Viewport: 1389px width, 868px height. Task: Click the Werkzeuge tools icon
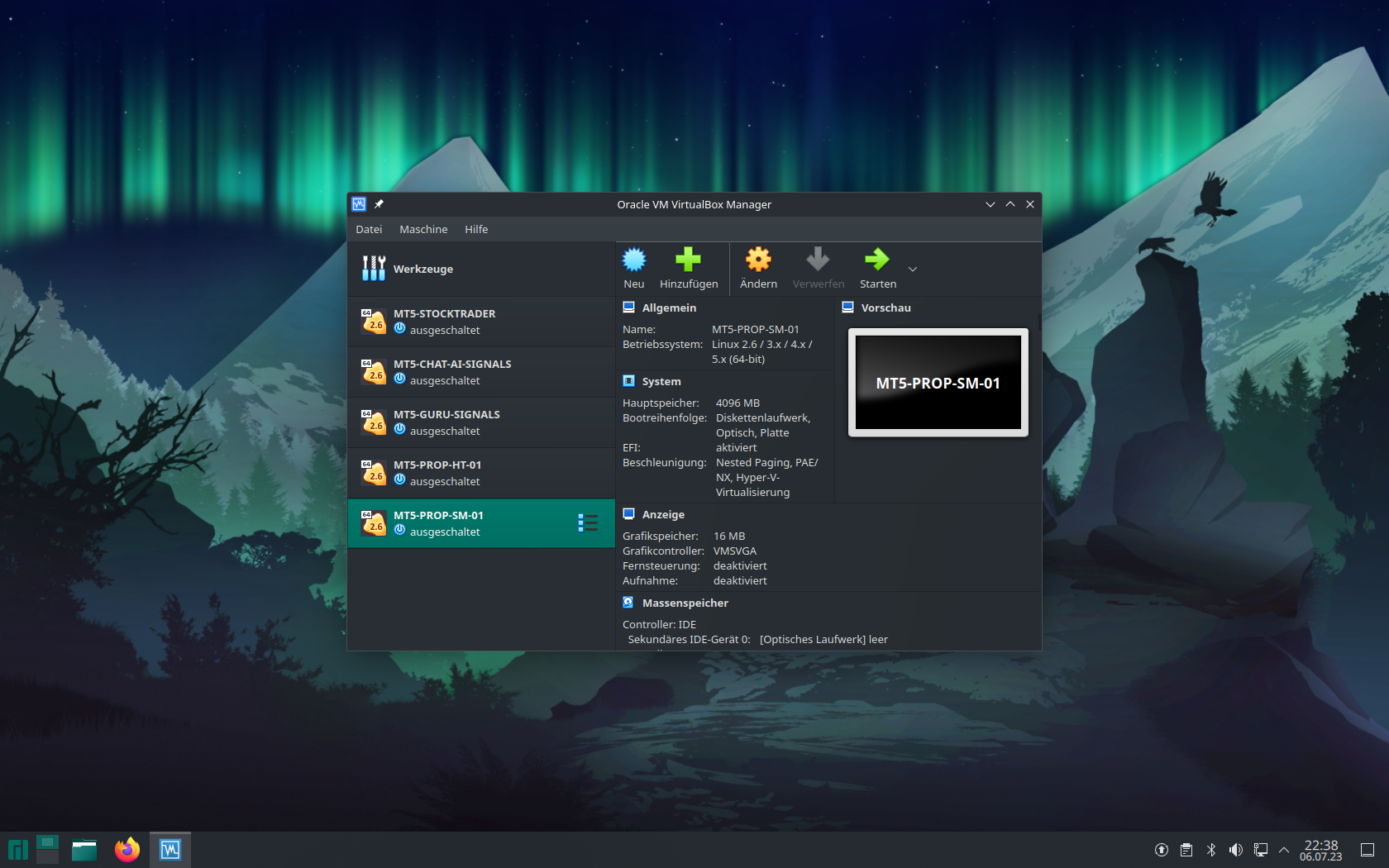(374, 269)
